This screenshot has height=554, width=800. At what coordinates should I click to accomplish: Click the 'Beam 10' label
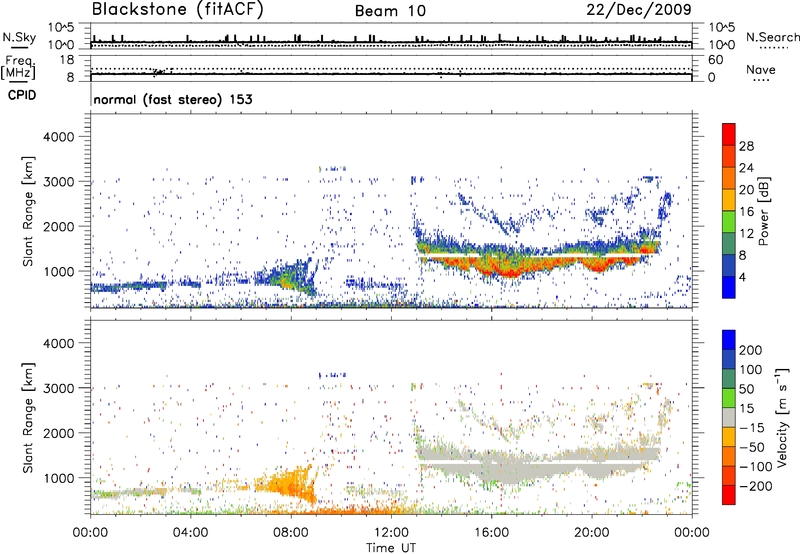coord(390,11)
